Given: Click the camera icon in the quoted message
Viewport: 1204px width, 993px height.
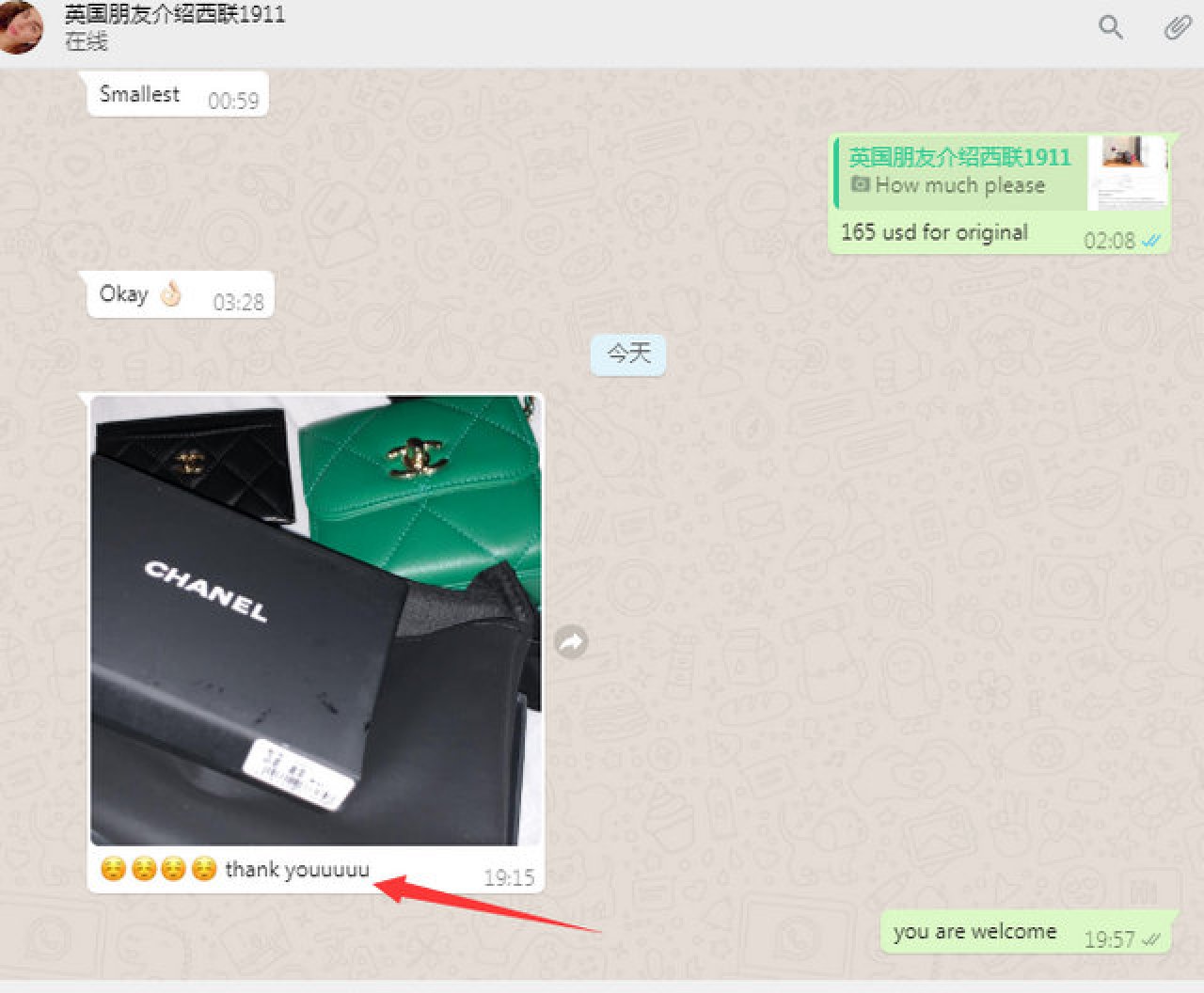Looking at the screenshot, I should click(x=860, y=184).
